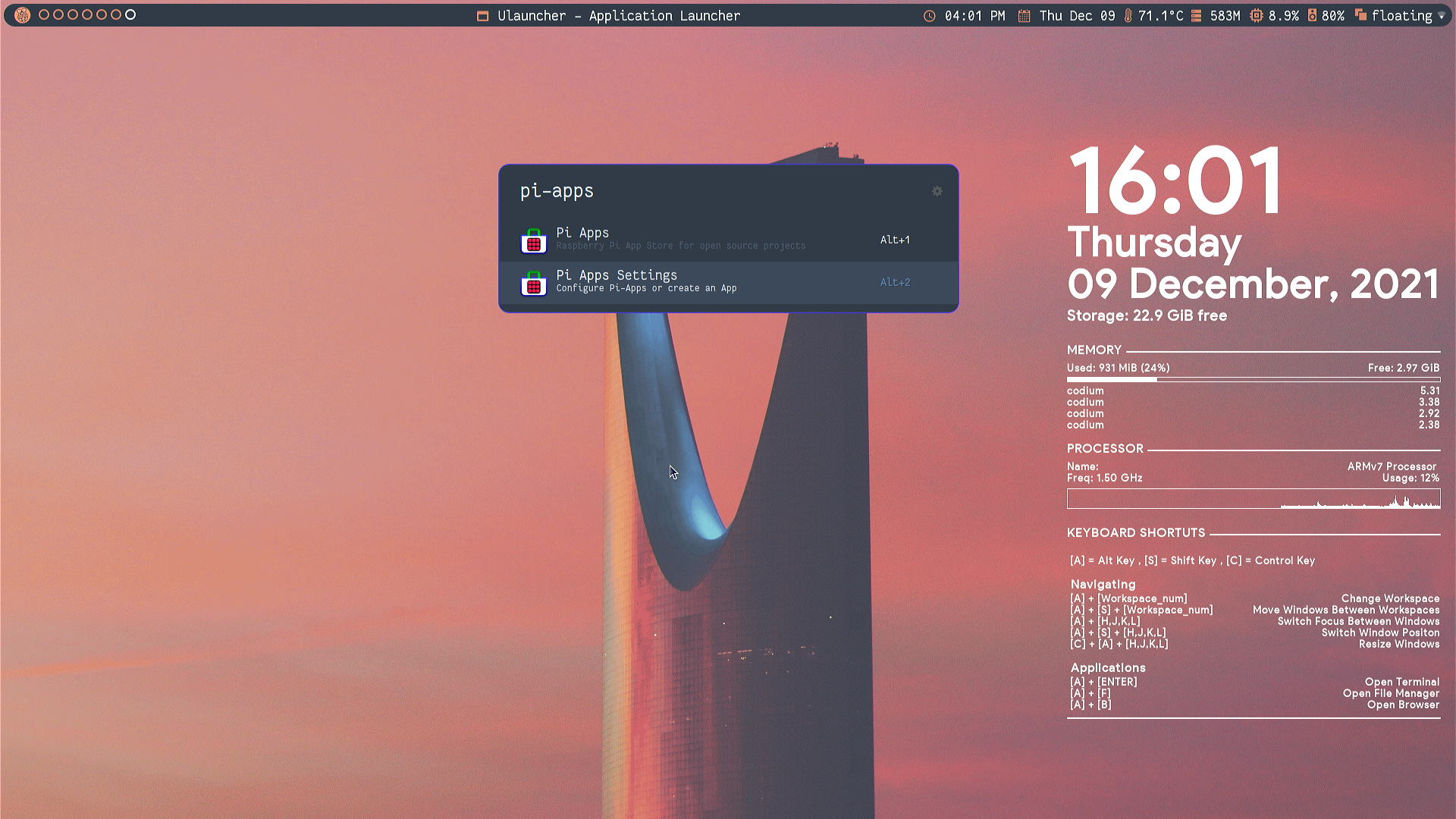Image resolution: width=1456 pixels, height=819 pixels.
Task: Click the clock icon in top bar
Action: [x=929, y=16]
